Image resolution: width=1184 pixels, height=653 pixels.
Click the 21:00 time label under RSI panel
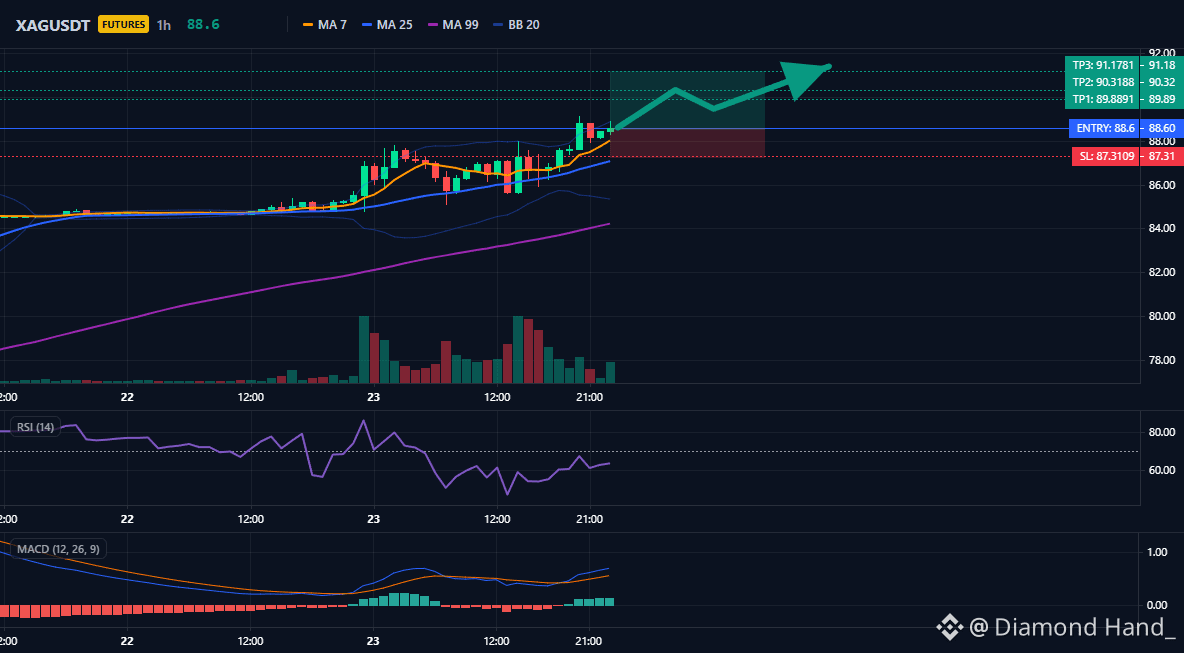click(x=589, y=519)
